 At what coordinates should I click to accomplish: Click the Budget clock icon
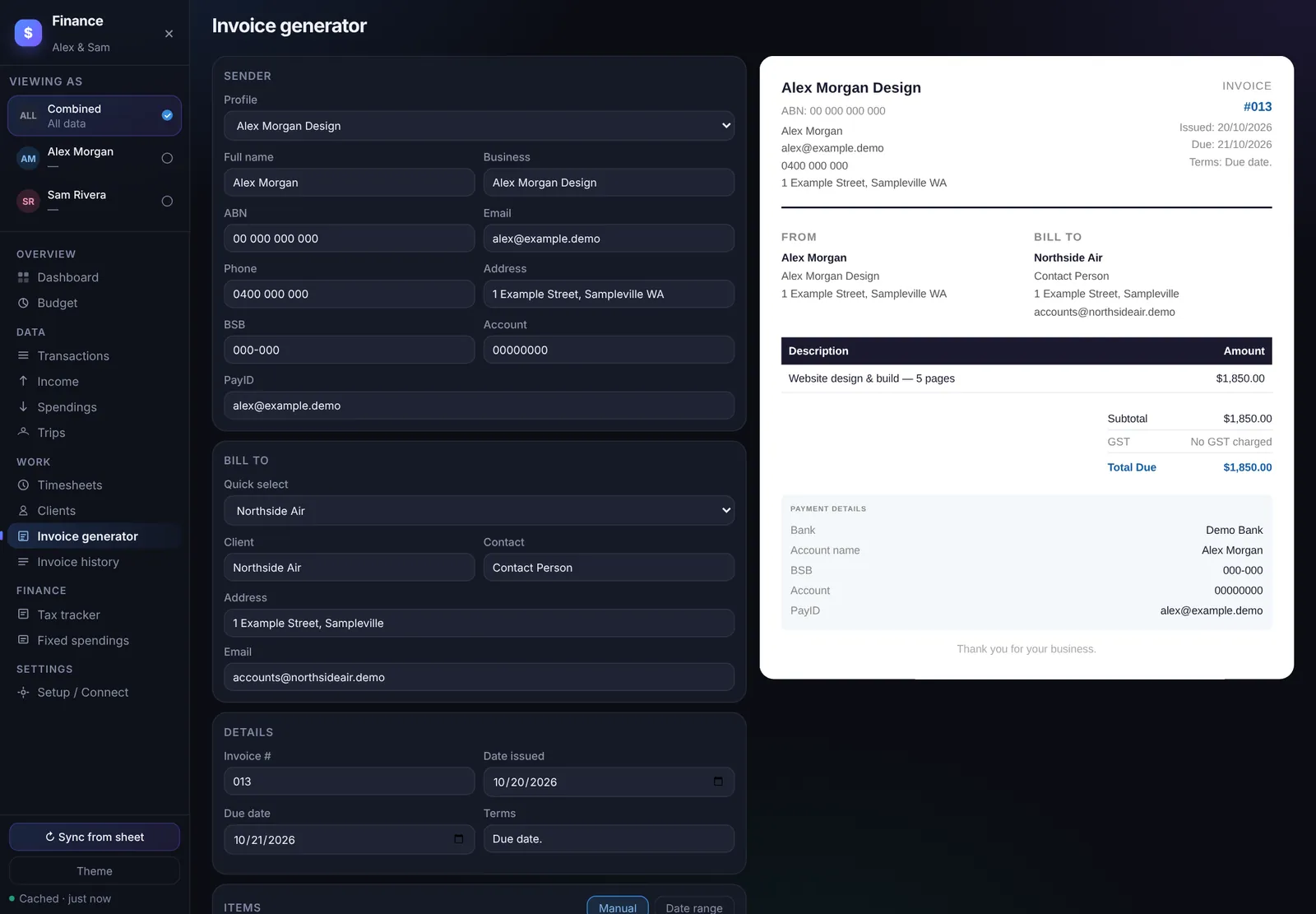tap(23, 303)
